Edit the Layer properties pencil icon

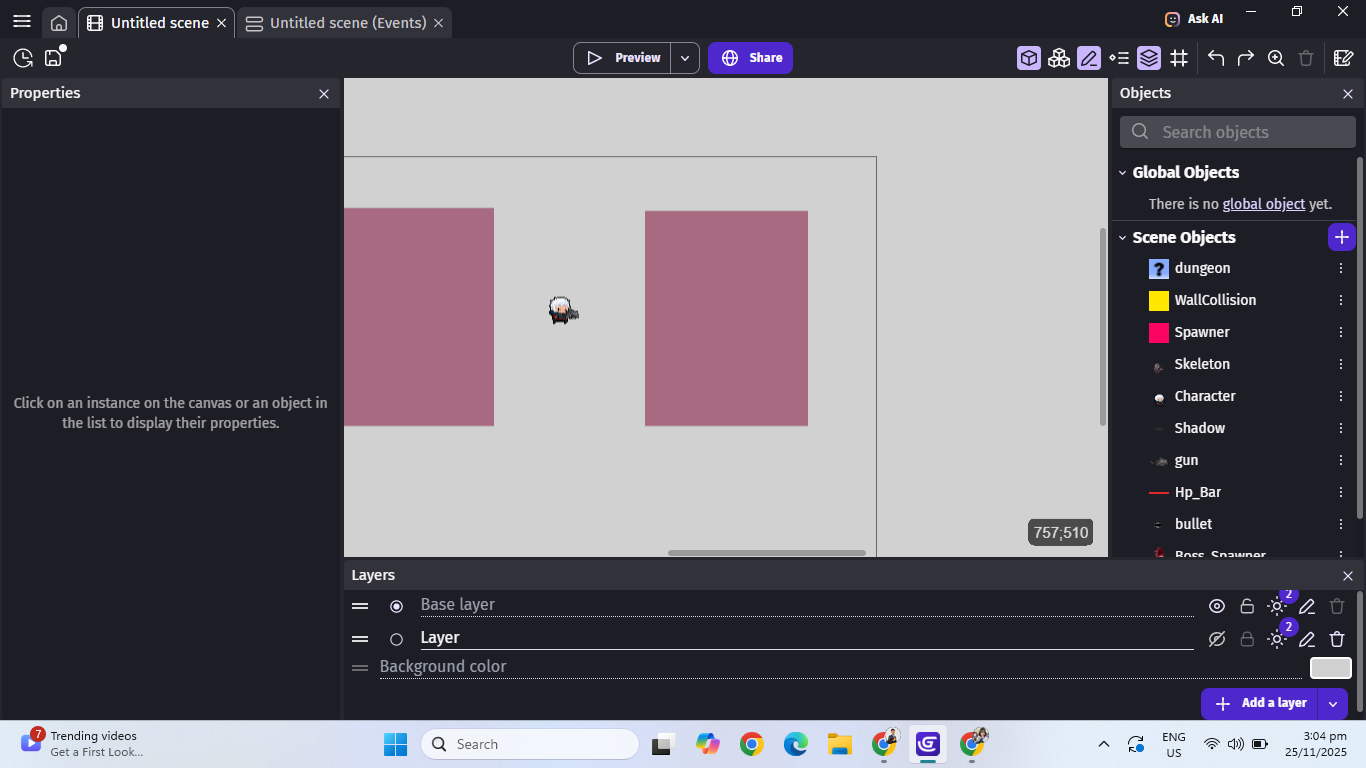(x=1307, y=639)
